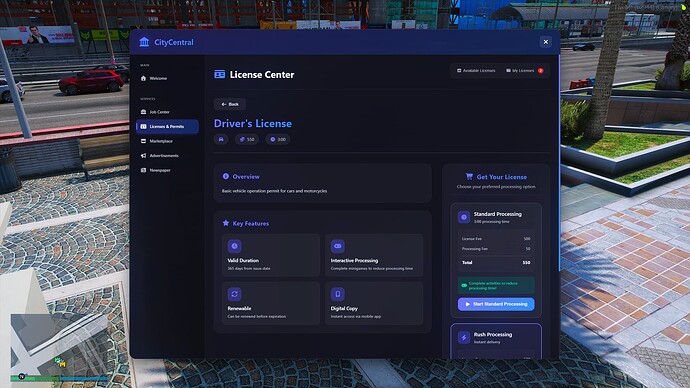690x388 pixels.
Task: Select the Standard Processing option title
Action: 498,214
